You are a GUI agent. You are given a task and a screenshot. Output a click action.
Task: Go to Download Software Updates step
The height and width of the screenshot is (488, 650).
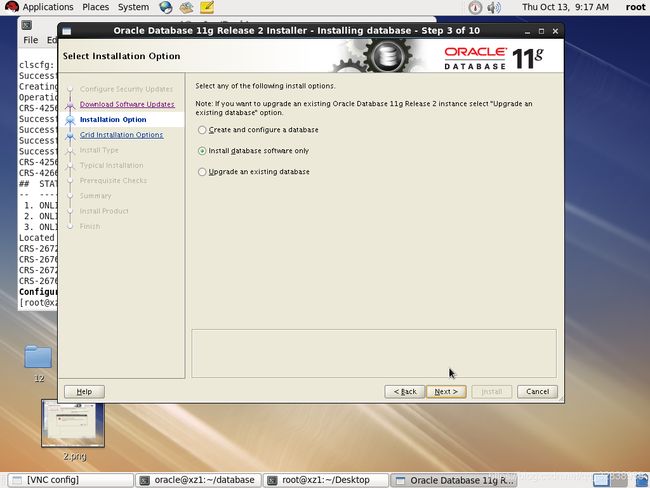pos(127,104)
